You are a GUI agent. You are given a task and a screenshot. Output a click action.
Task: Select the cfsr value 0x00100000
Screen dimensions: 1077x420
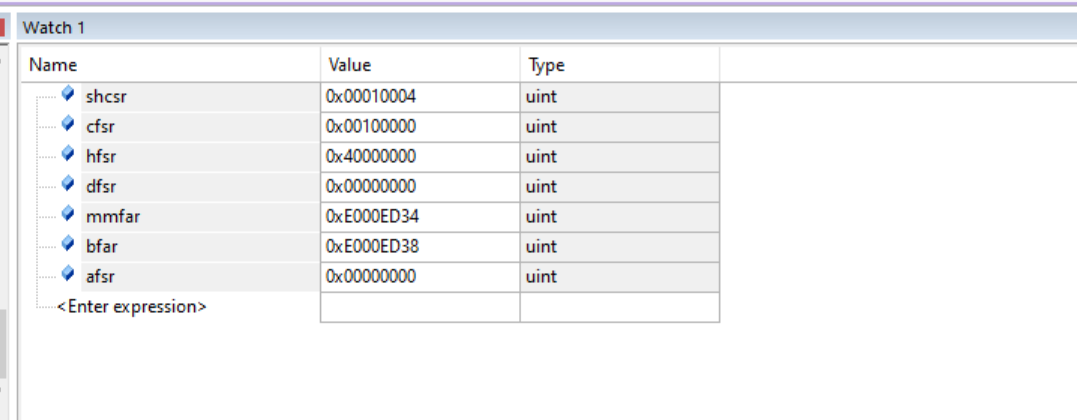click(371, 127)
